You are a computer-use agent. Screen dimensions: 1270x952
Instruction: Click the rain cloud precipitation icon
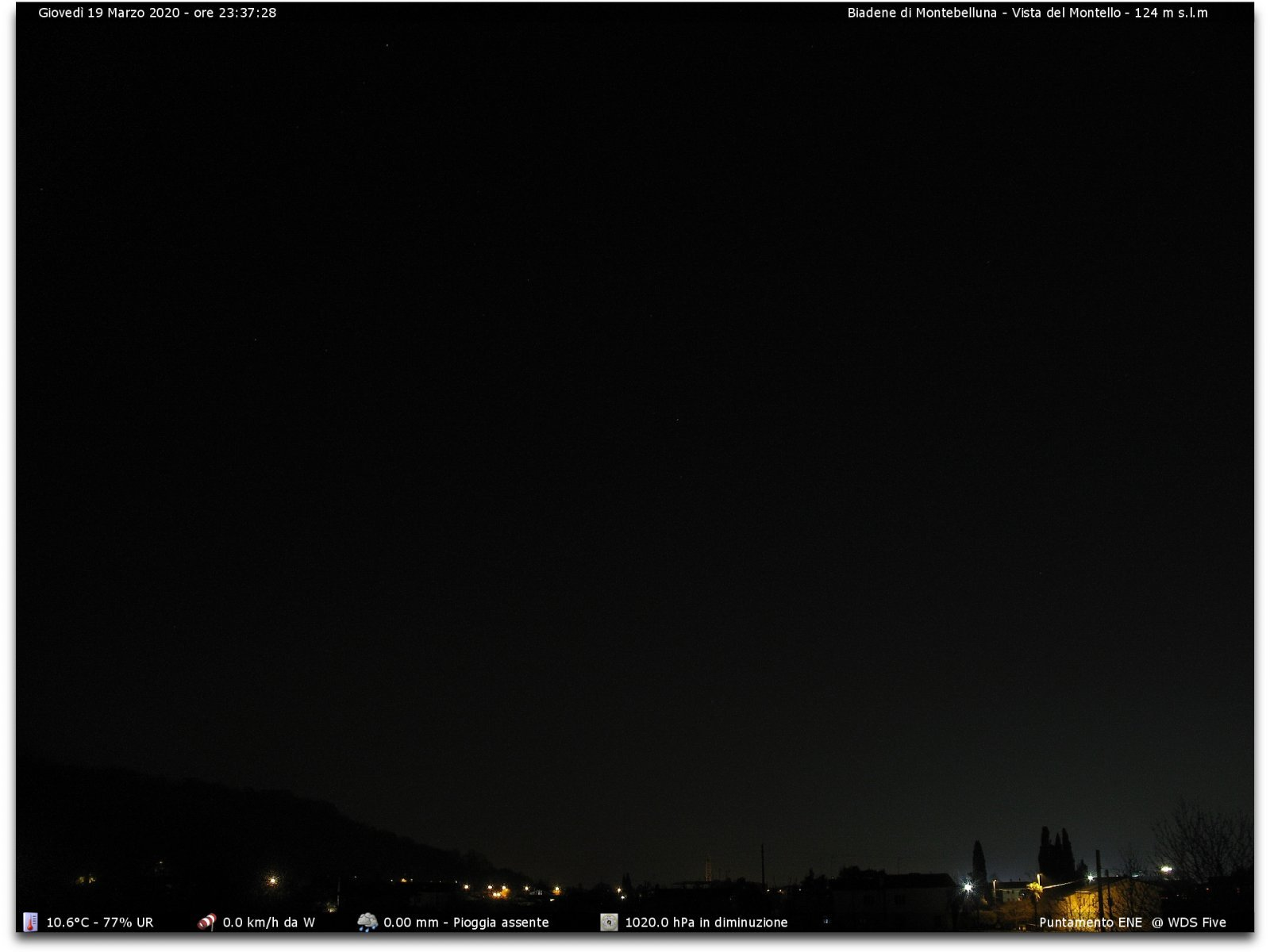point(368,922)
